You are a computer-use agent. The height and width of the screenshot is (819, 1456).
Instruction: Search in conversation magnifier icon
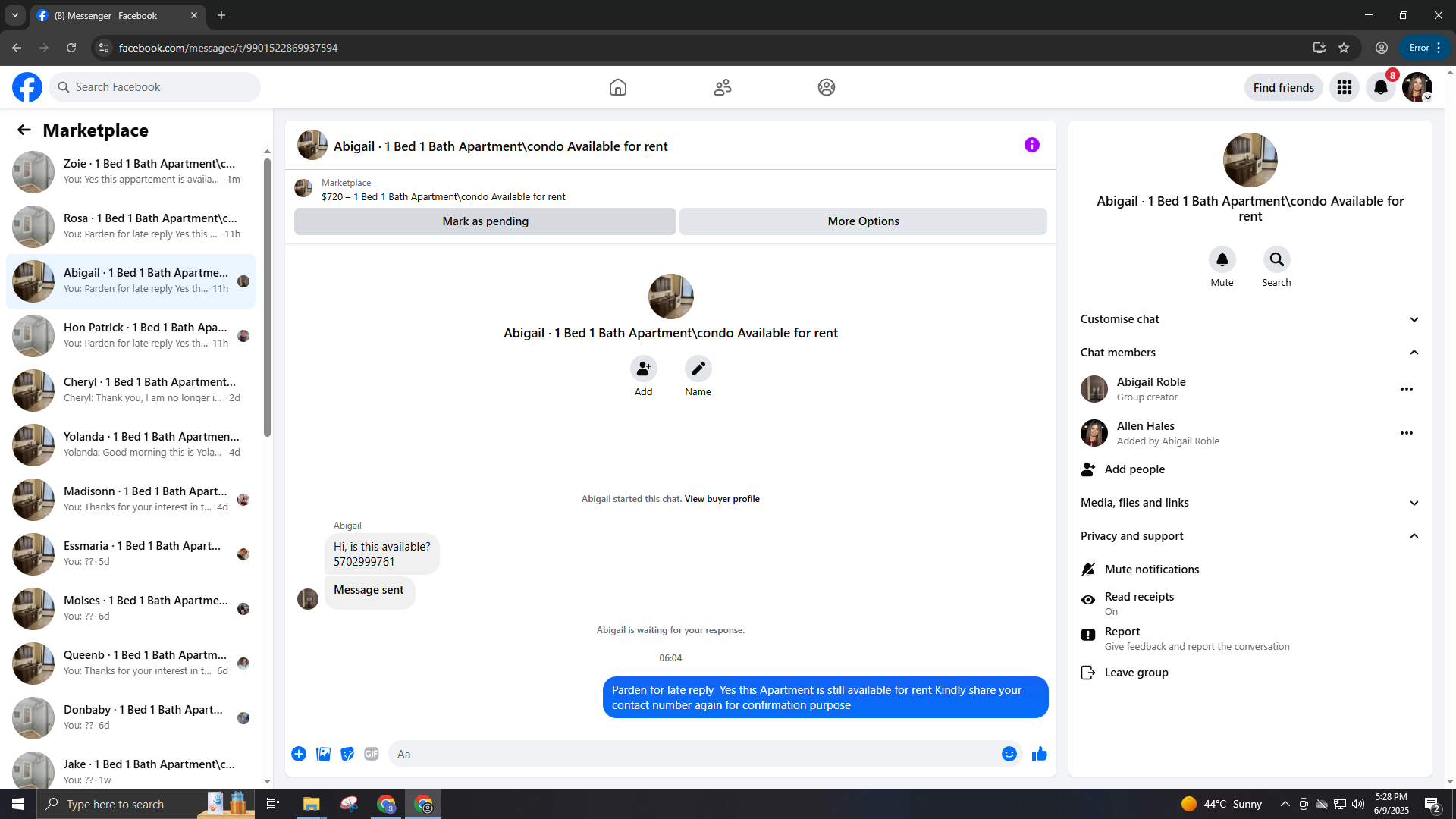pyautogui.click(x=1277, y=259)
